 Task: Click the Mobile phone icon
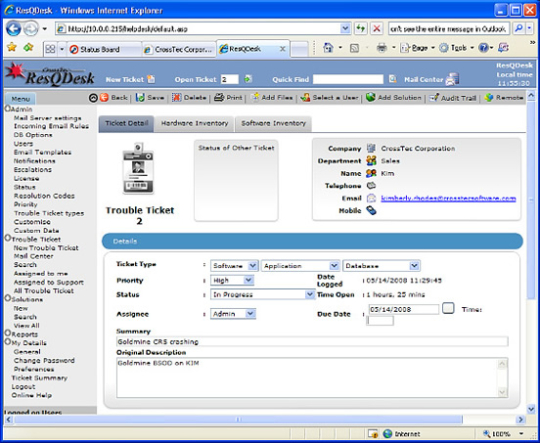tap(371, 210)
